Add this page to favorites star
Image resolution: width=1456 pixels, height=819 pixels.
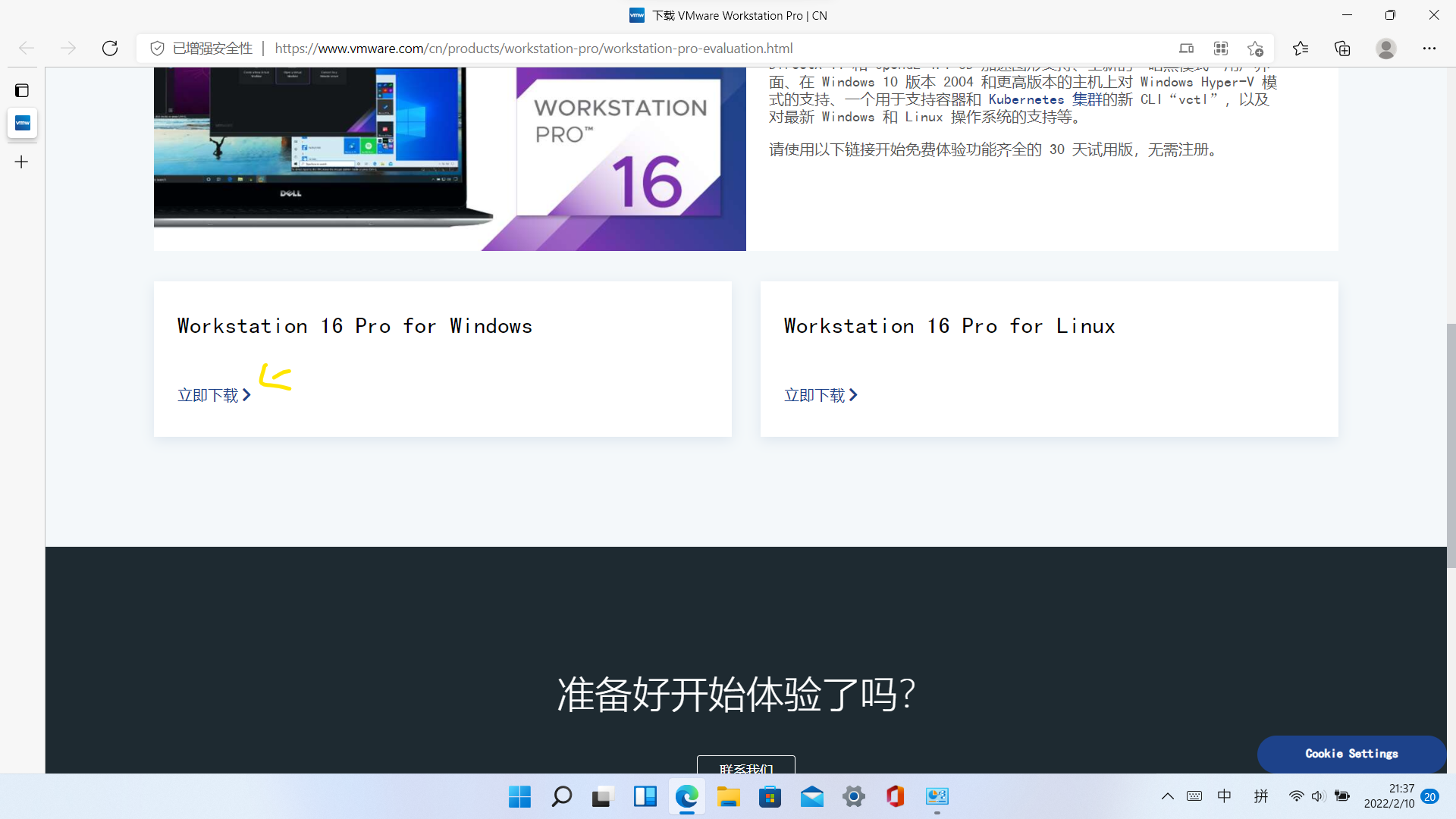[1255, 49]
